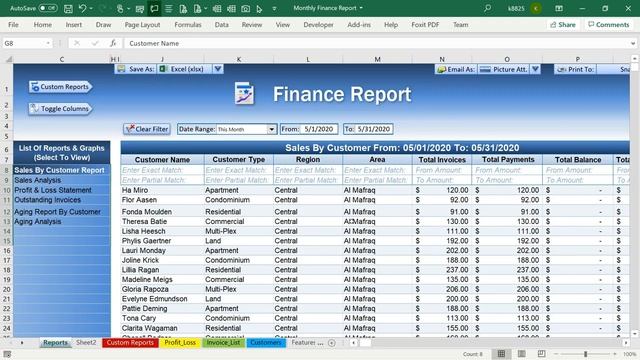The image size is (640, 360).
Task: Switch to the Customers sheet tab
Action: tap(265, 343)
